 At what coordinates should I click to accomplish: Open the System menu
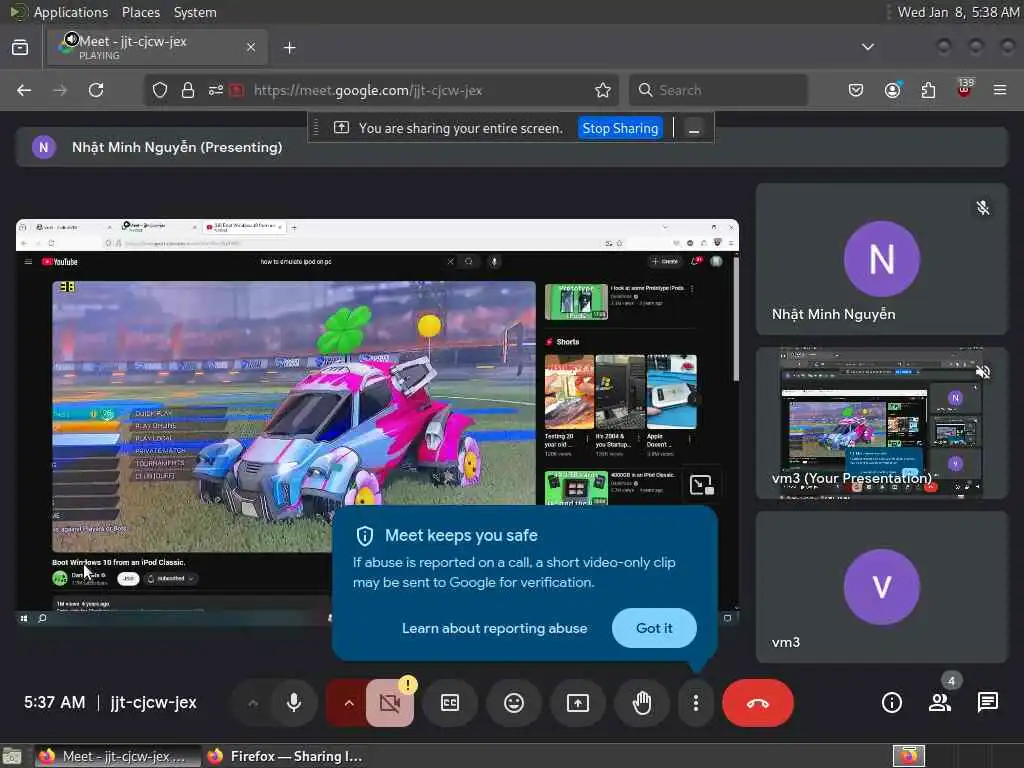pyautogui.click(x=195, y=12)
